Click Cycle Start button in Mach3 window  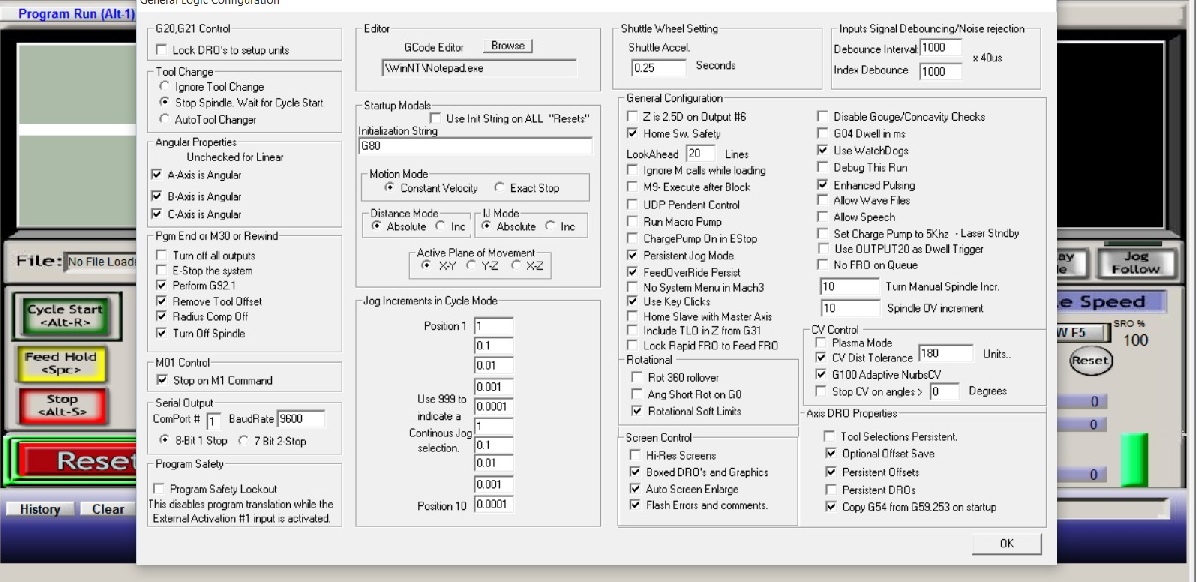65,316
